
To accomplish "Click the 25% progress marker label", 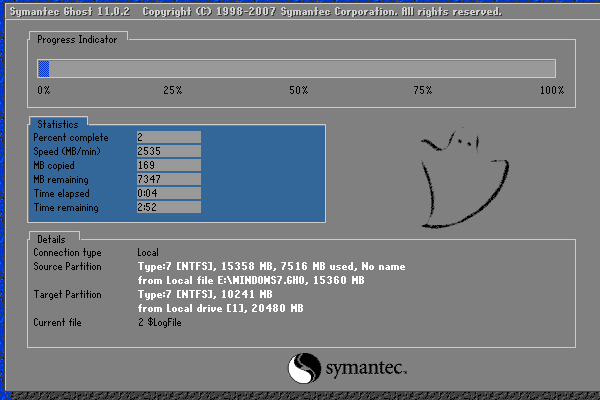I will coord(173,90).
